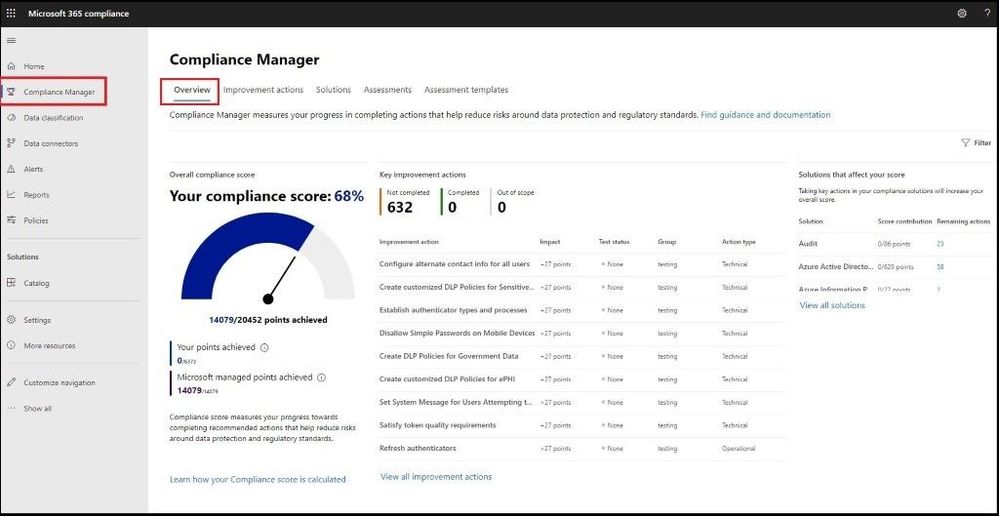Switch to the Improvement actions tab
The image size is (999, 516).
[263, 90]
